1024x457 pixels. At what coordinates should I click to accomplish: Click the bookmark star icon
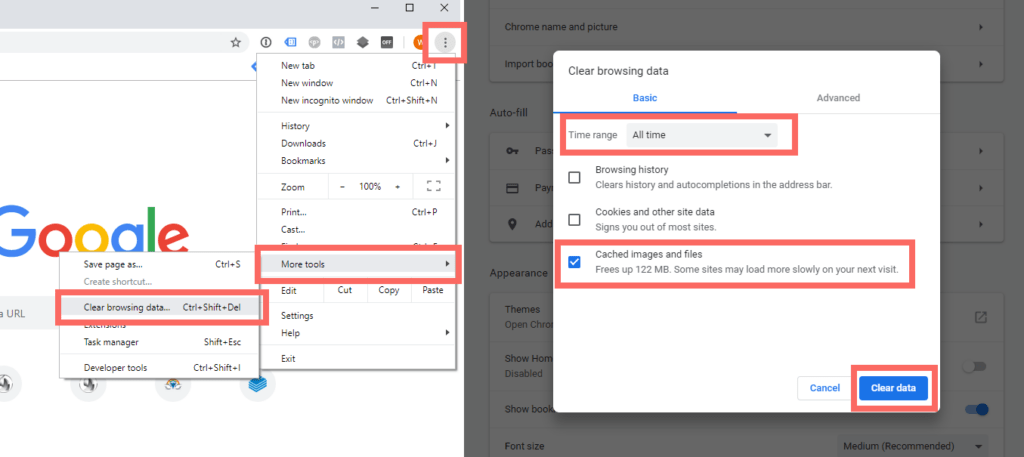[236, 43]
